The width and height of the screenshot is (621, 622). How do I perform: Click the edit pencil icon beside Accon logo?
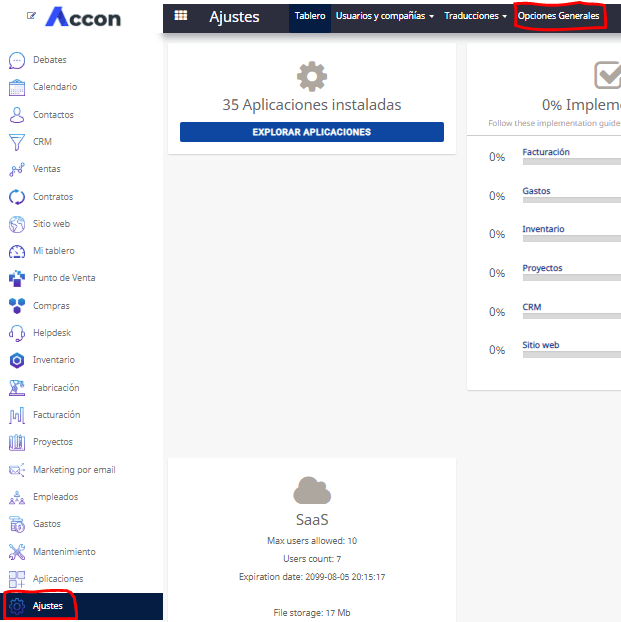[31, 16]
